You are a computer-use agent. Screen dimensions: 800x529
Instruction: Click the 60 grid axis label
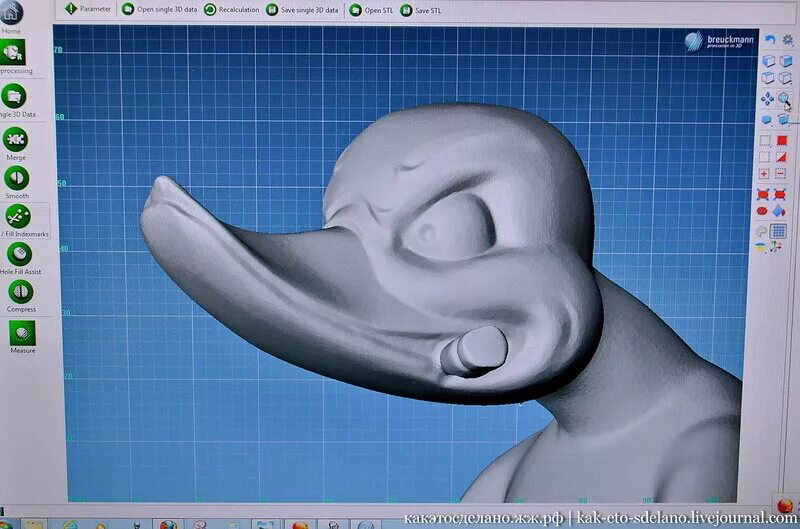[x=60, y=117]
